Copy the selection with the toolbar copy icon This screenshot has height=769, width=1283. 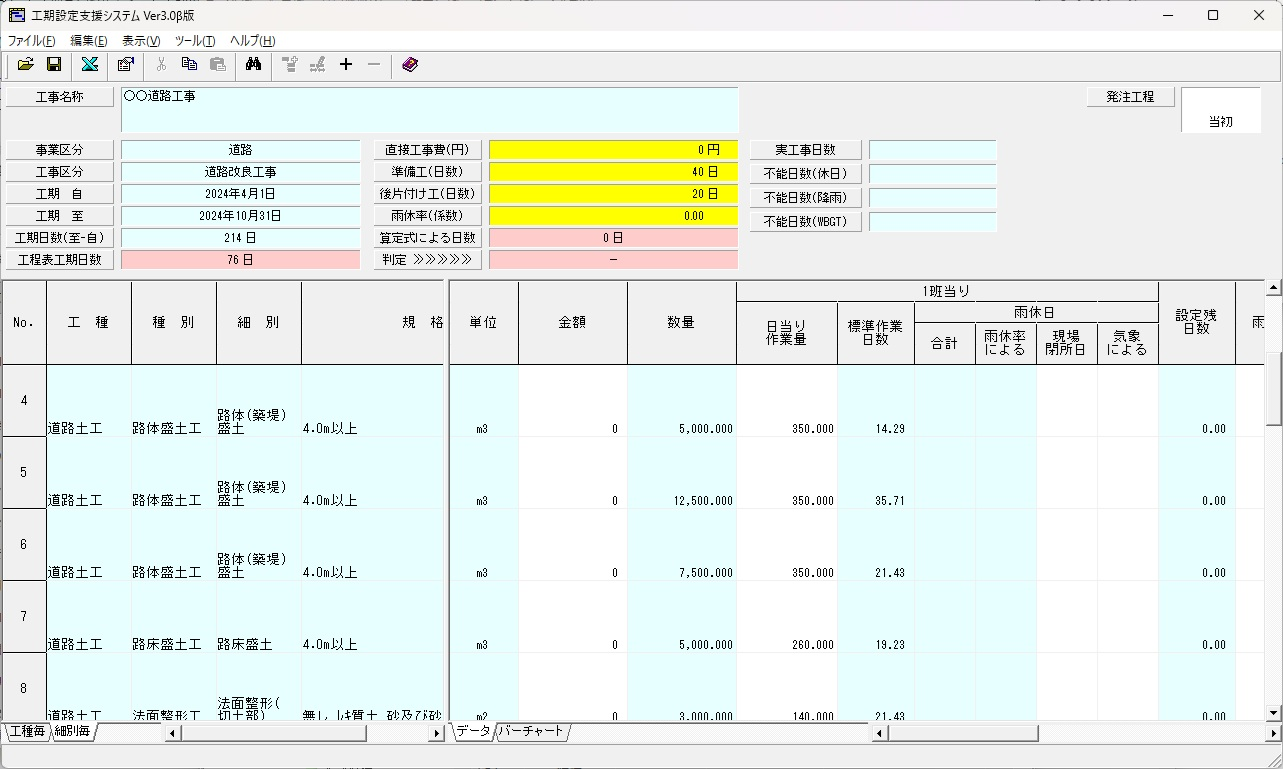coord(189,65)
